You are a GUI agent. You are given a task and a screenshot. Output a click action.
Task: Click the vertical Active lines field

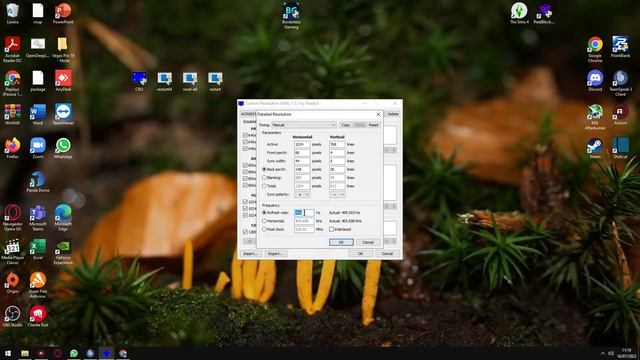pos(337,144)
